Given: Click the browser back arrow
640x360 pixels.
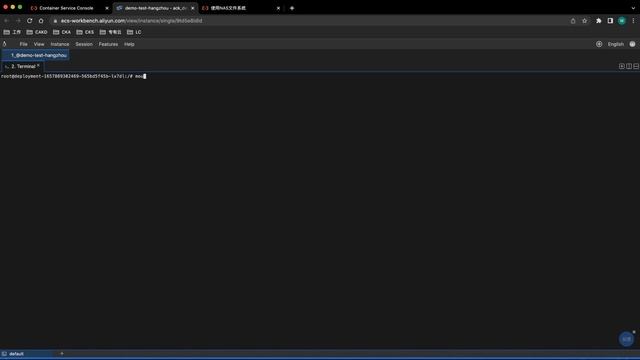Looking at the screenshot, I should tap(7, 20).
